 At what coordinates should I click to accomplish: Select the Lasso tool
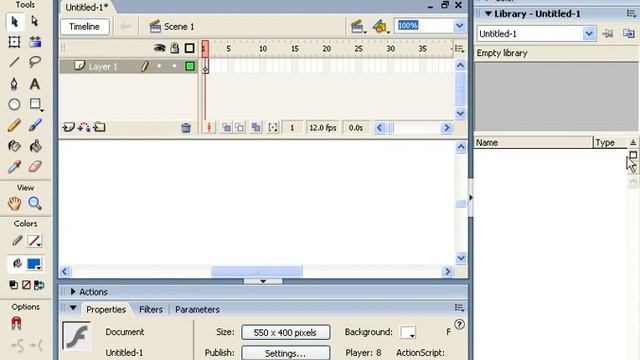35,62
